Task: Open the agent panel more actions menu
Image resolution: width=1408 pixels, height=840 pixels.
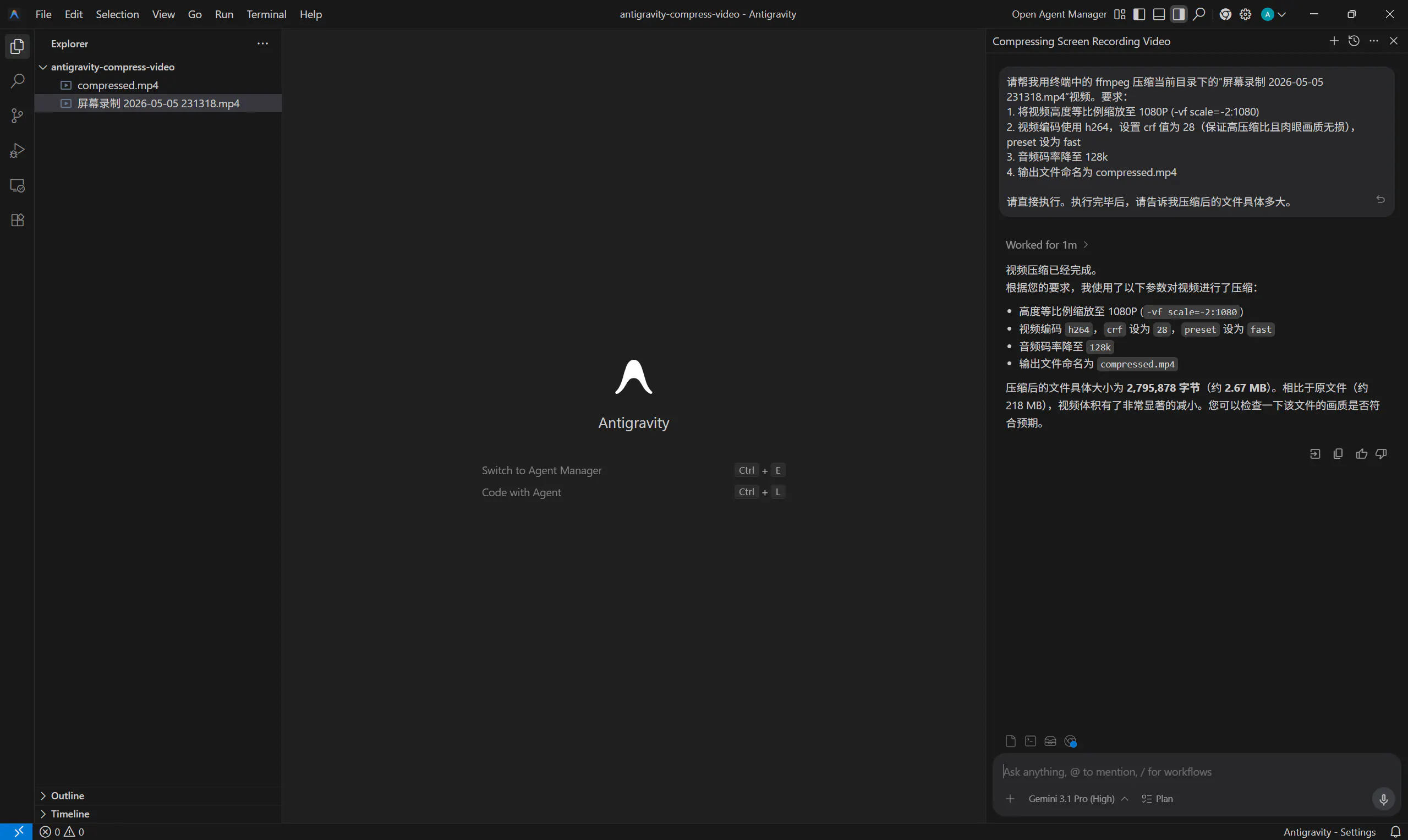Action: (1373, 41)
